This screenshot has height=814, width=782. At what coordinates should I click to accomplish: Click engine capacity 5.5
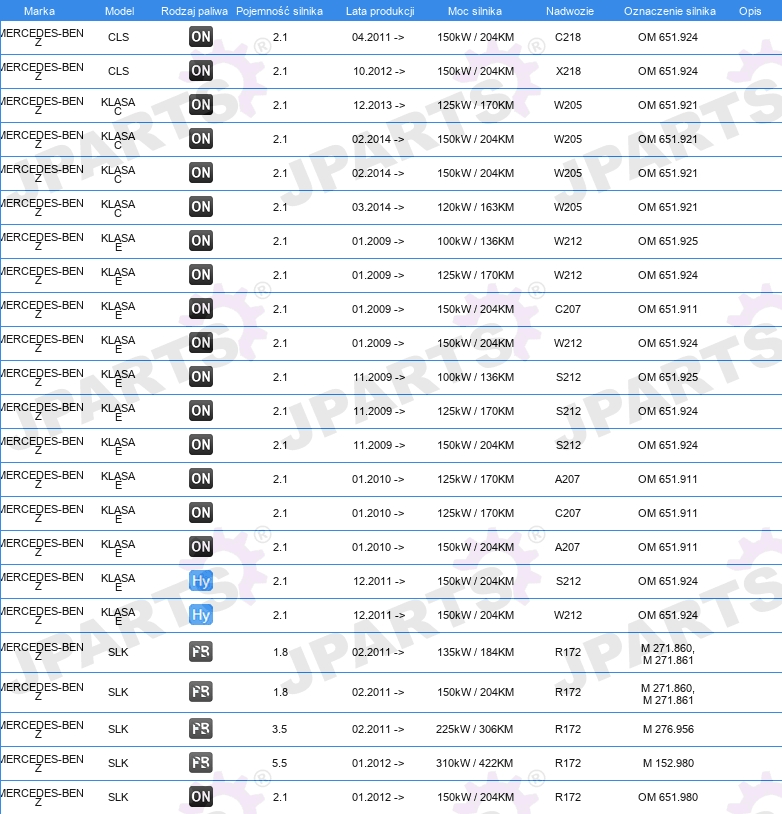pos(279,763)
